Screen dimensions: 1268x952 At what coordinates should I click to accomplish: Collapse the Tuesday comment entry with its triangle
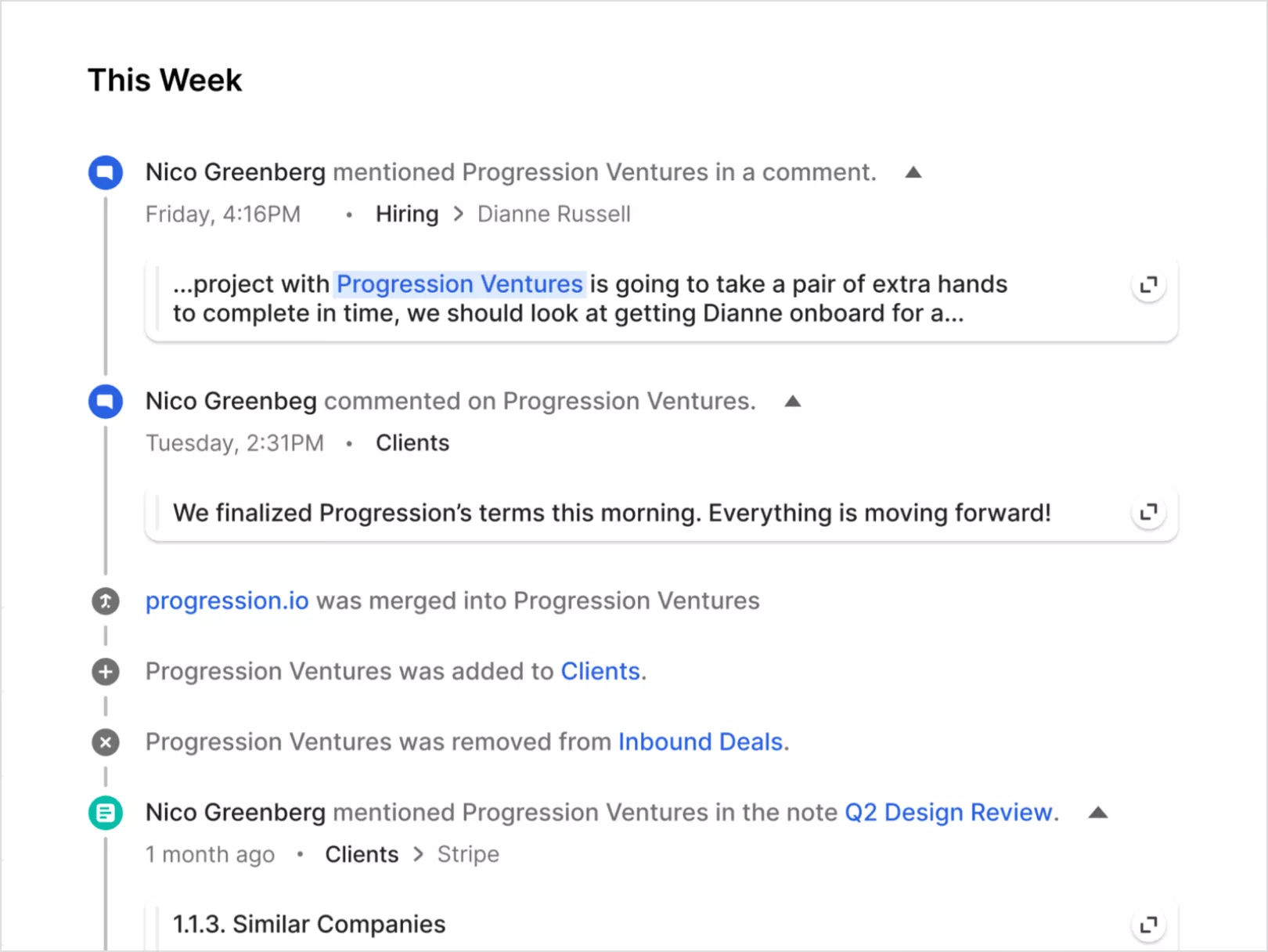click(x=792, y=402)
